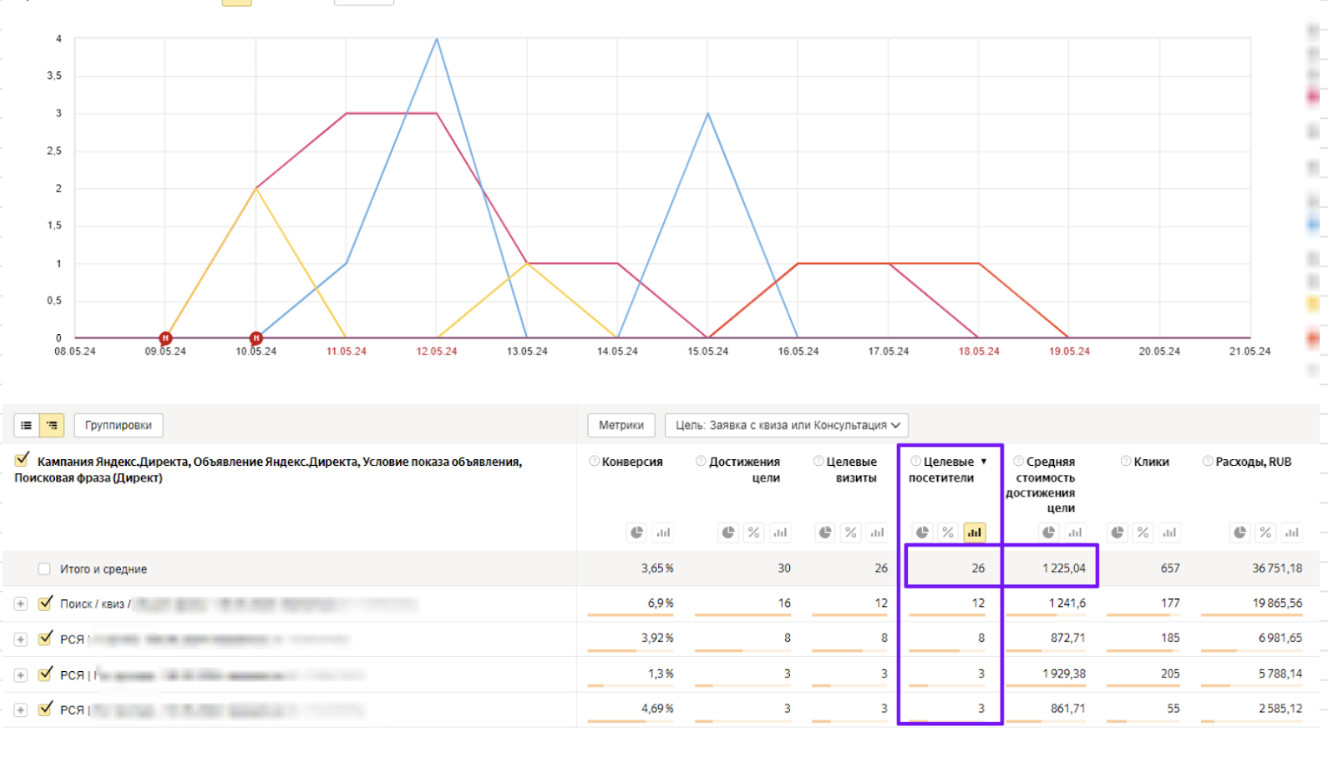The width and height of the screenshot is (1334, 760).
Task: Click the red marker at 09.05.24 on chart
Action: [x=166, y=338]
